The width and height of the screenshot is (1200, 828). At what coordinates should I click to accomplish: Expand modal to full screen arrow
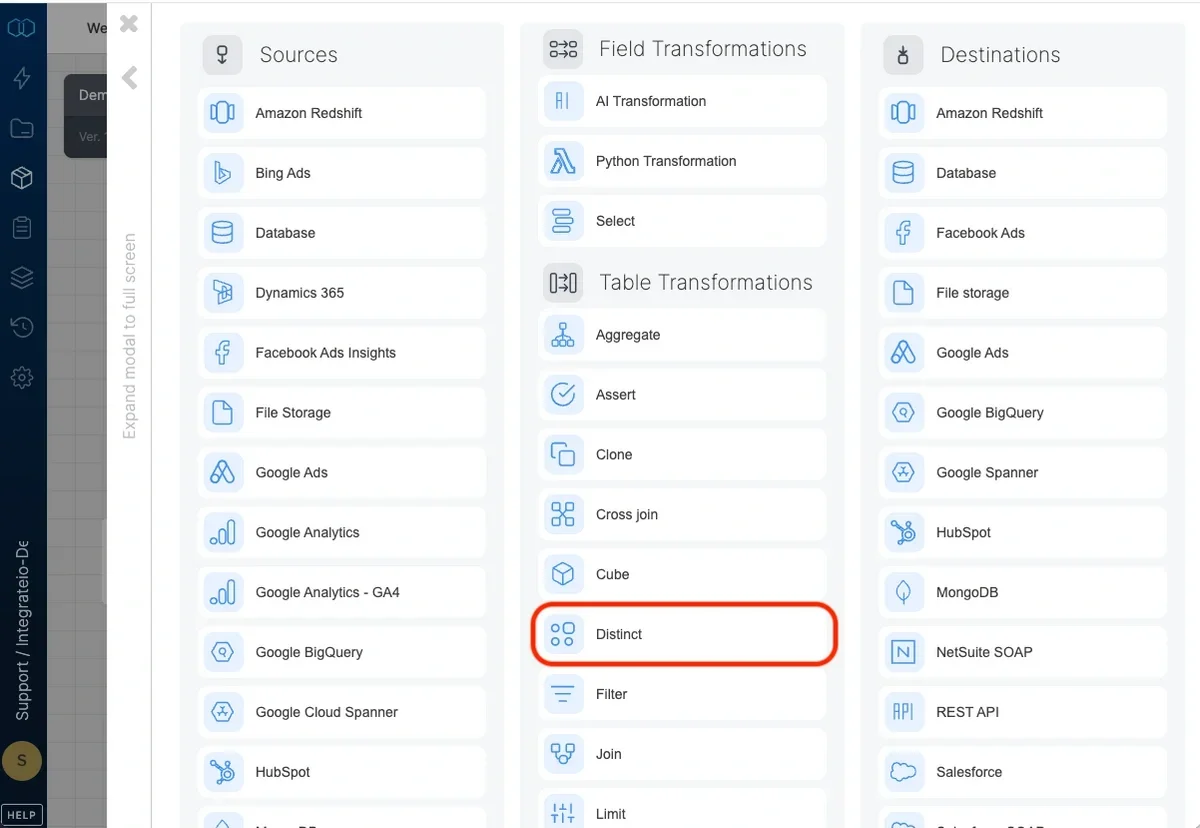point(129,78)
